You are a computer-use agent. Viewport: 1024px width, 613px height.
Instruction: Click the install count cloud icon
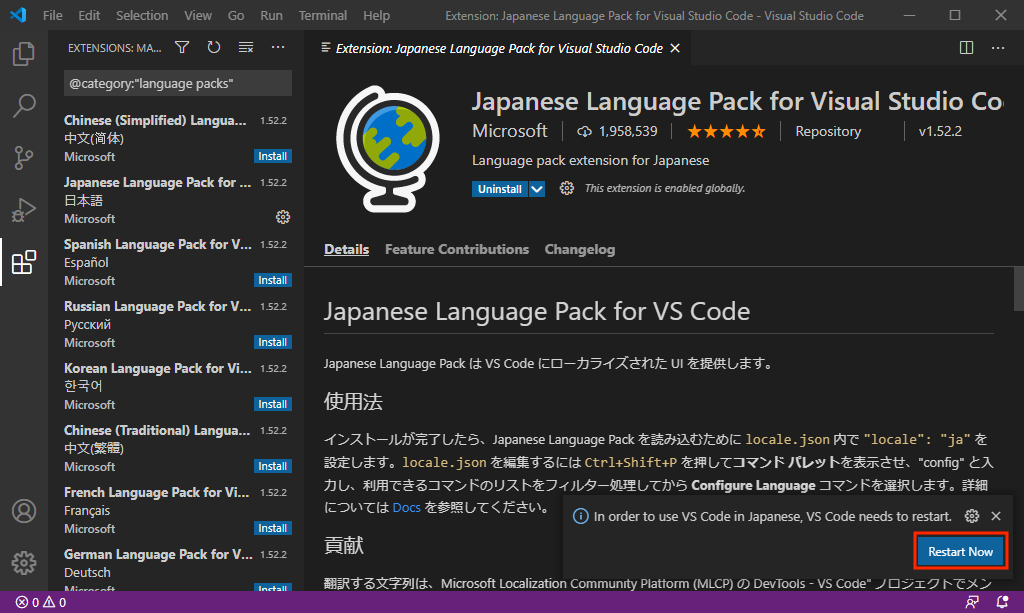pos(584,132)
